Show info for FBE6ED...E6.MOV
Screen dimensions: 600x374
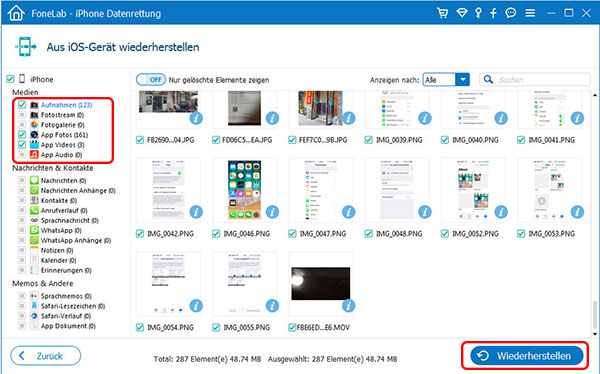pos(348,305)
